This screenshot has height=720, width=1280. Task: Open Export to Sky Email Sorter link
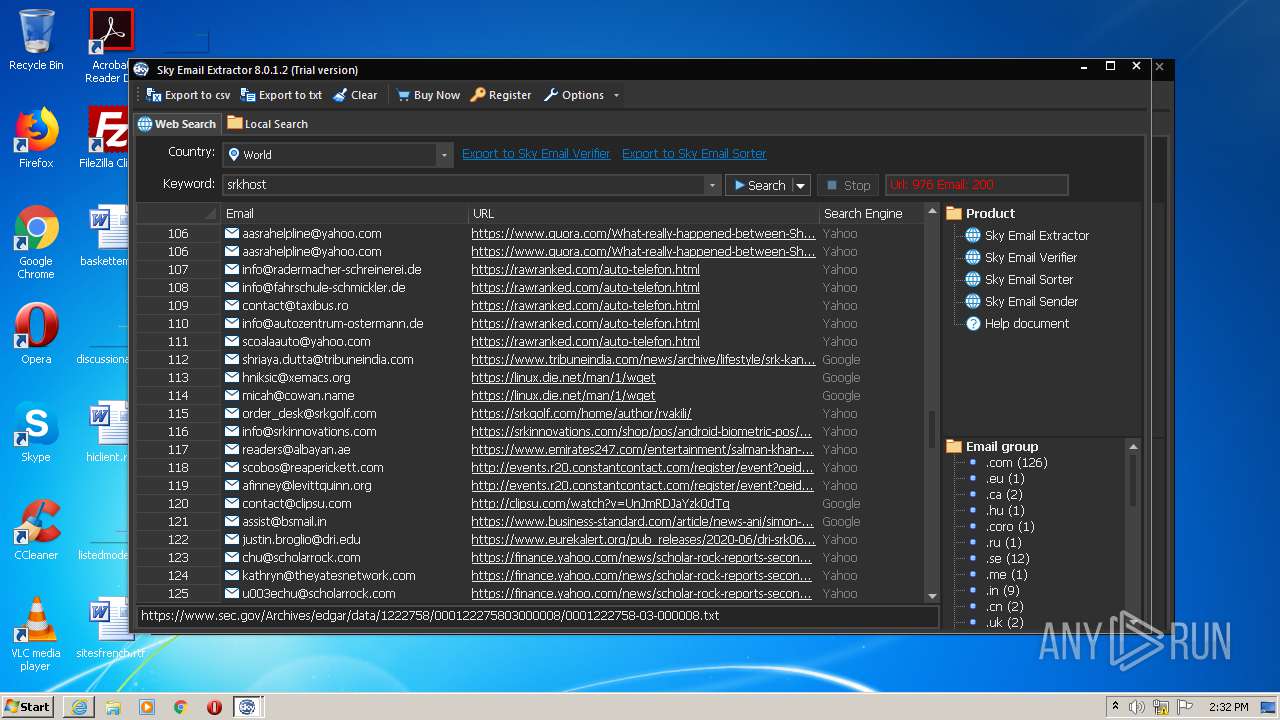pos(694,154)
